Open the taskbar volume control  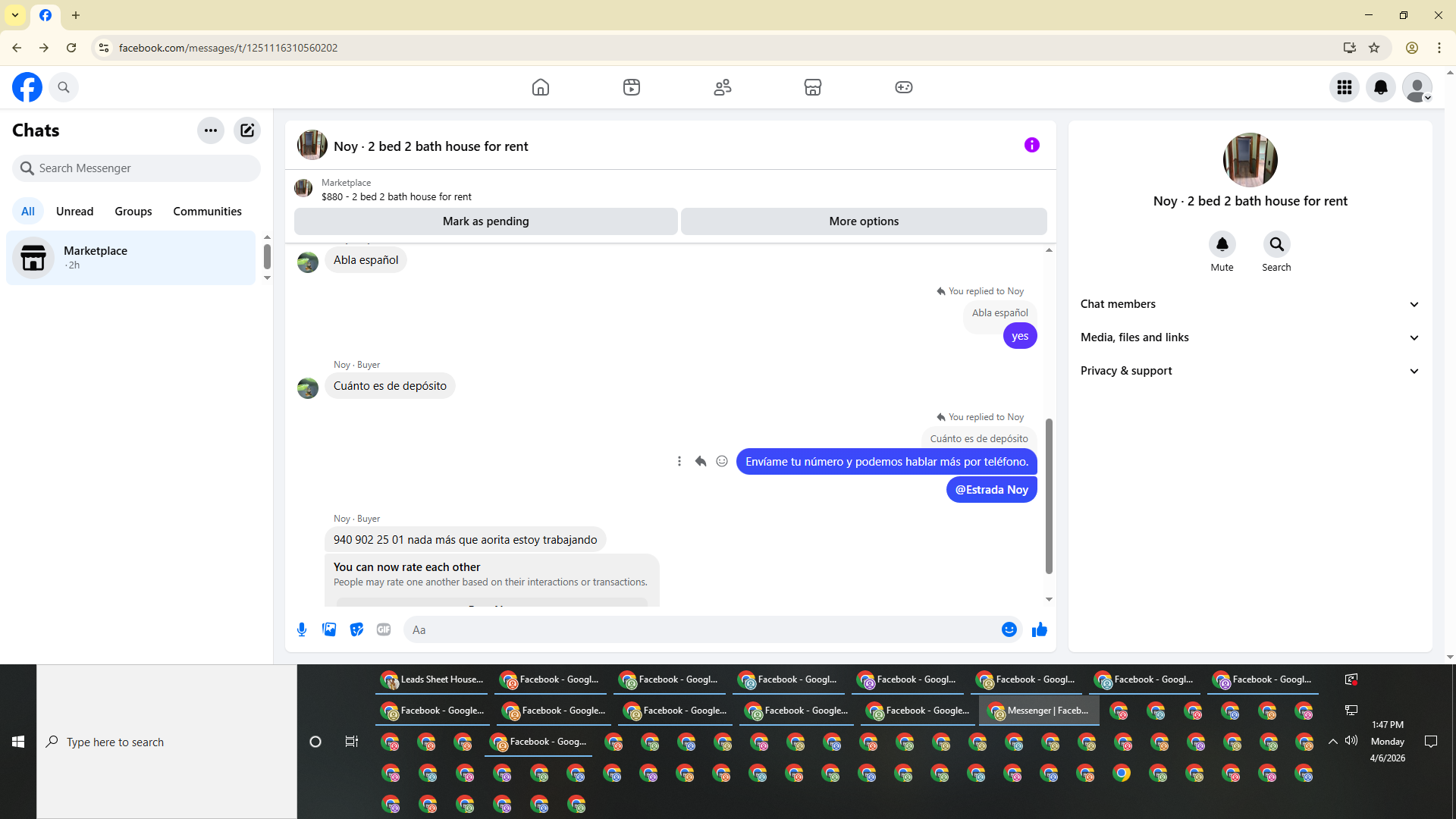tap(1351, 741)
